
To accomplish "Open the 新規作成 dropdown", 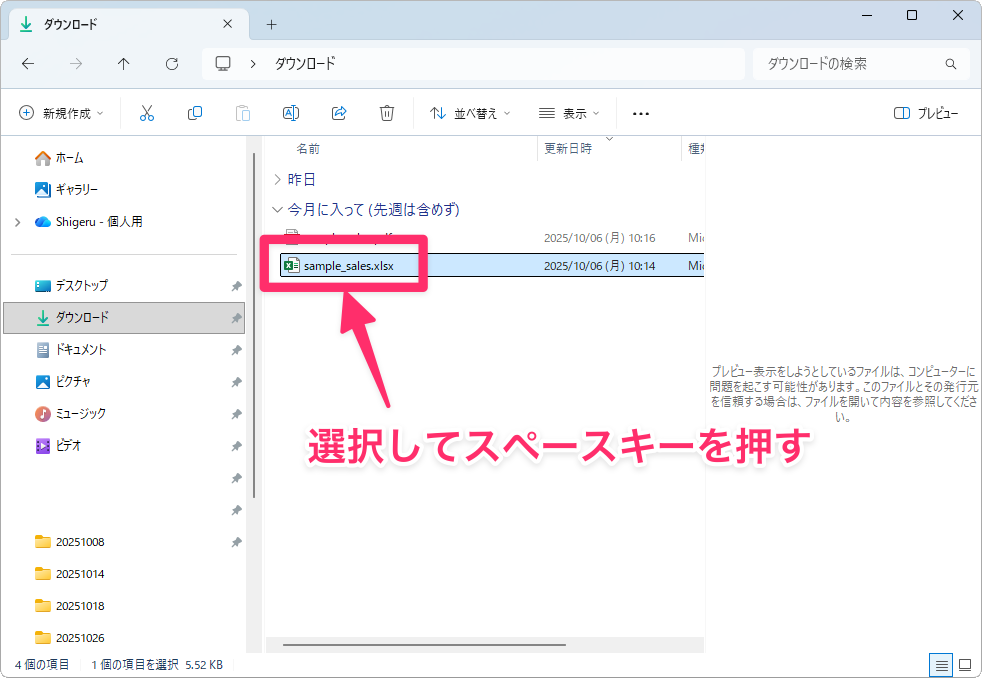I will [x=62, y=114].
